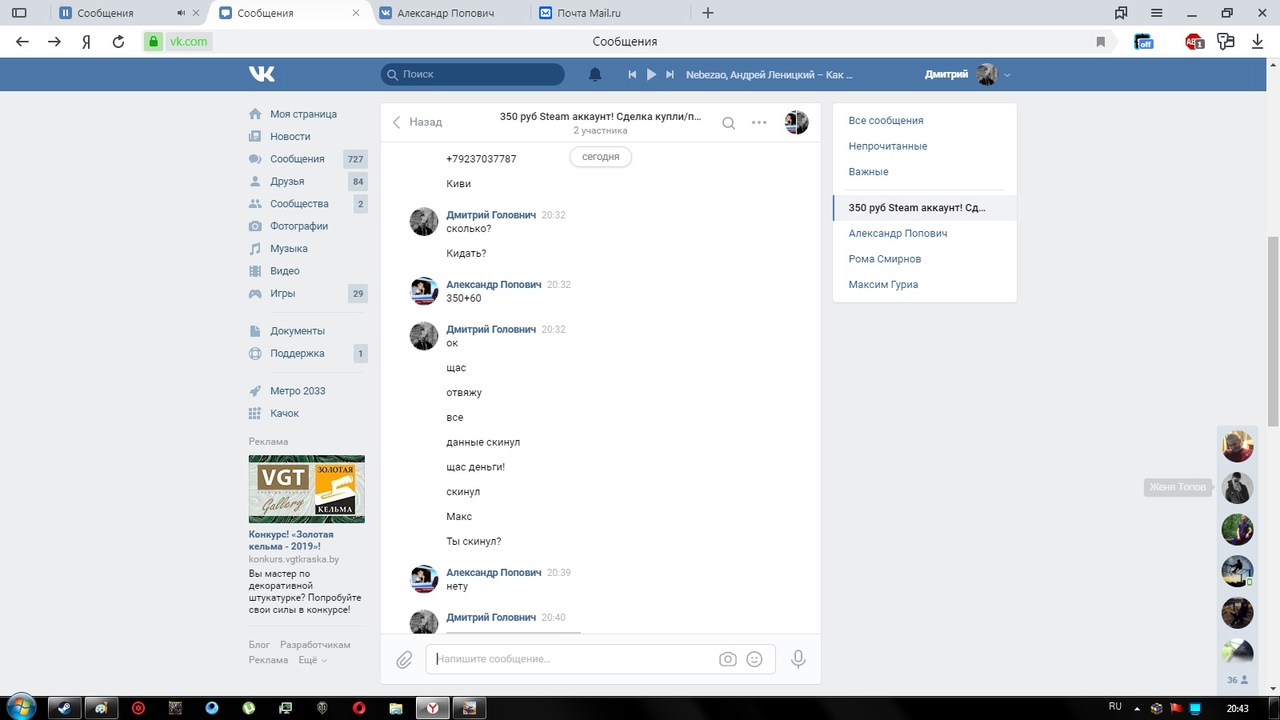Image resolution: width=1280 pixels, height=720 pixels.
Task: Open the camera photo attachment icon
Action: click(728, 660)
